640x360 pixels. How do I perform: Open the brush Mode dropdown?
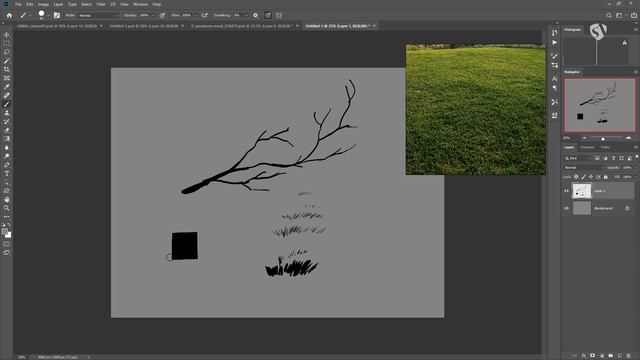(x=98, y=15)
